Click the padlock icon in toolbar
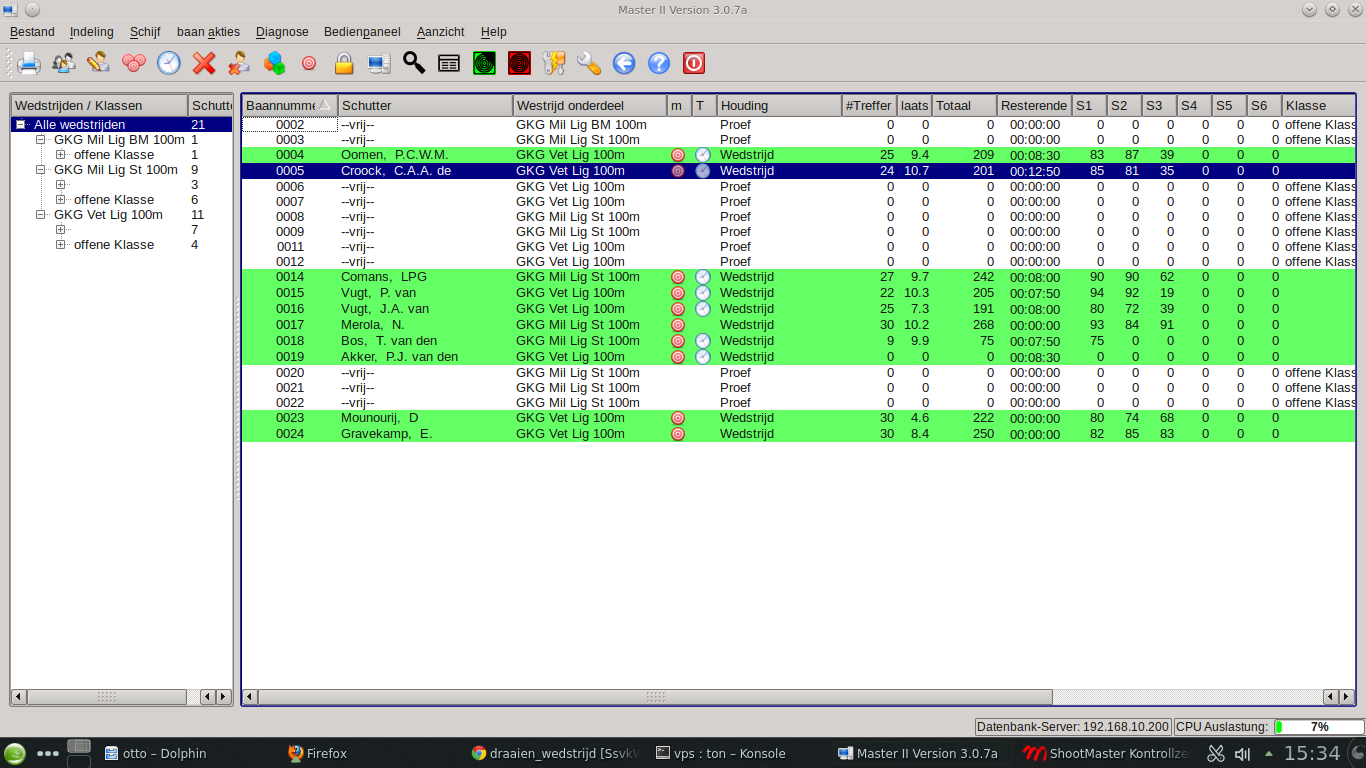This screenshot has width=1366, height=768. pyautogui.click(x=344, y=63)
